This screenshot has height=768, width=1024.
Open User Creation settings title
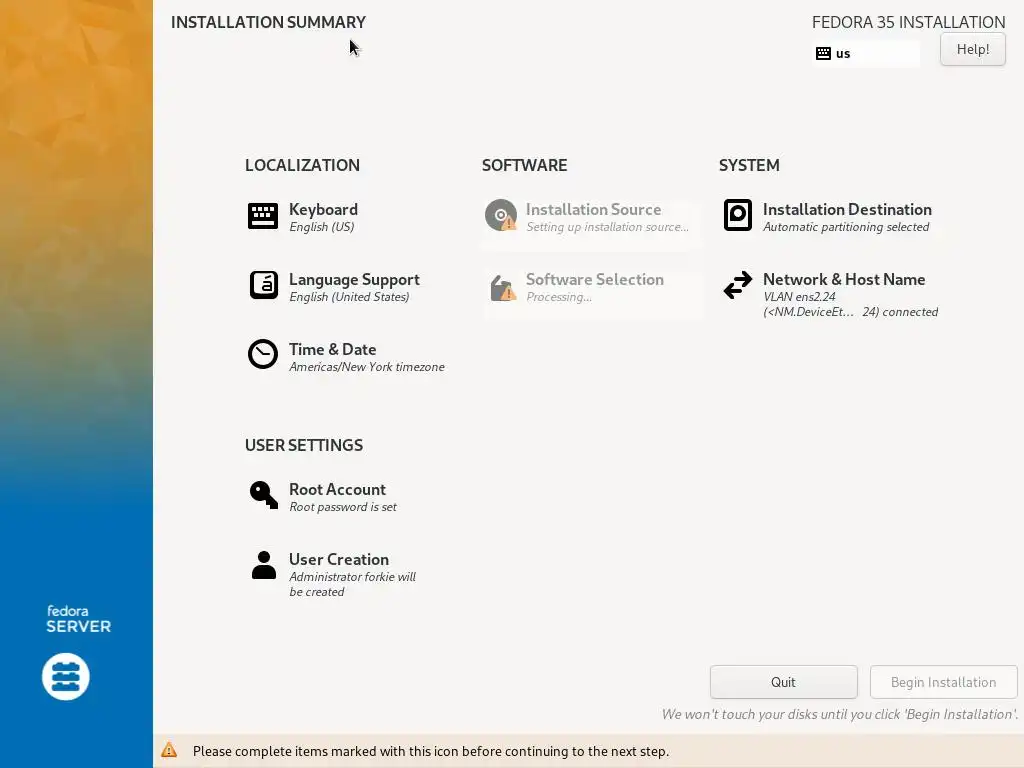coord(339,560)
